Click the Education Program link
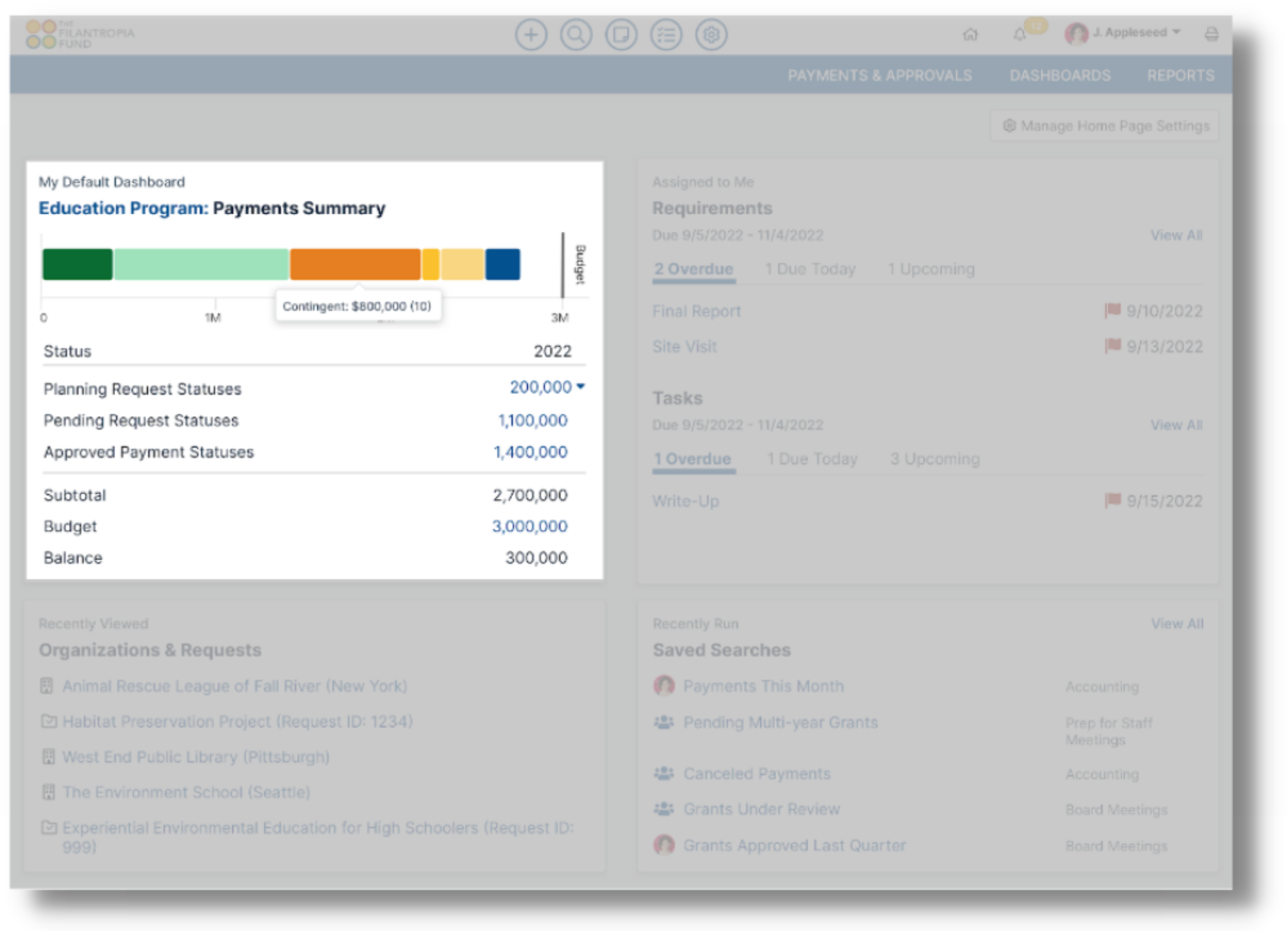The image size is (1288, 931). click(123, 209)
